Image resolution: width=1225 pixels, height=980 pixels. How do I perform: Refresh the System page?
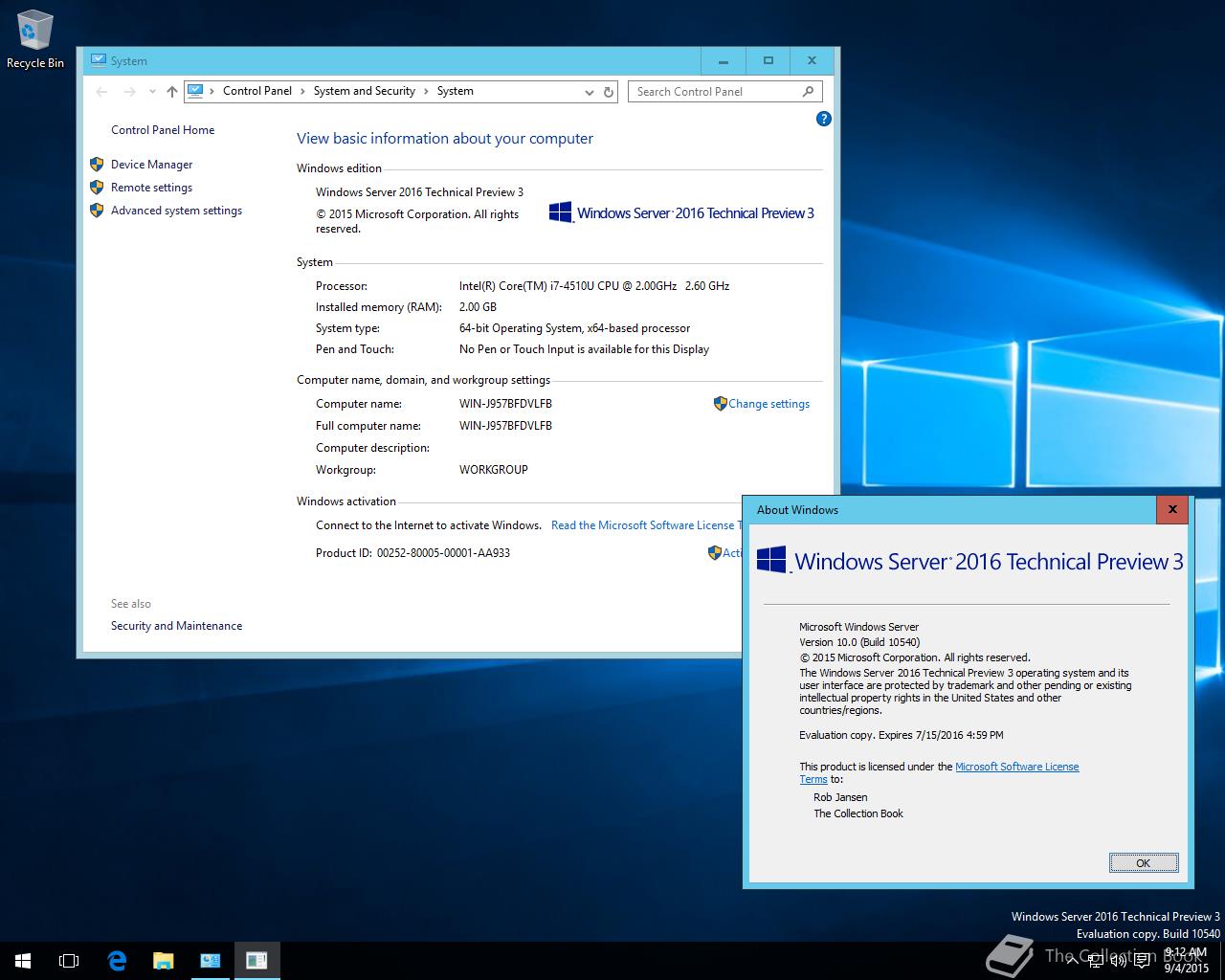point(609,92)
